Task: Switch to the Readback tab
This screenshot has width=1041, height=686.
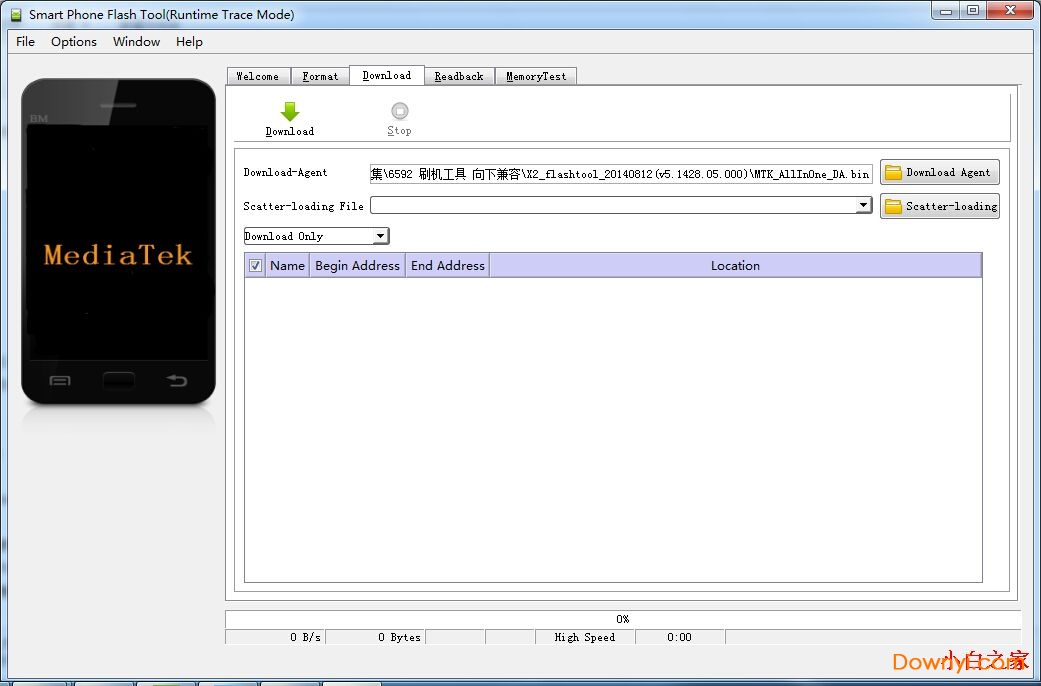Action: 459,76
